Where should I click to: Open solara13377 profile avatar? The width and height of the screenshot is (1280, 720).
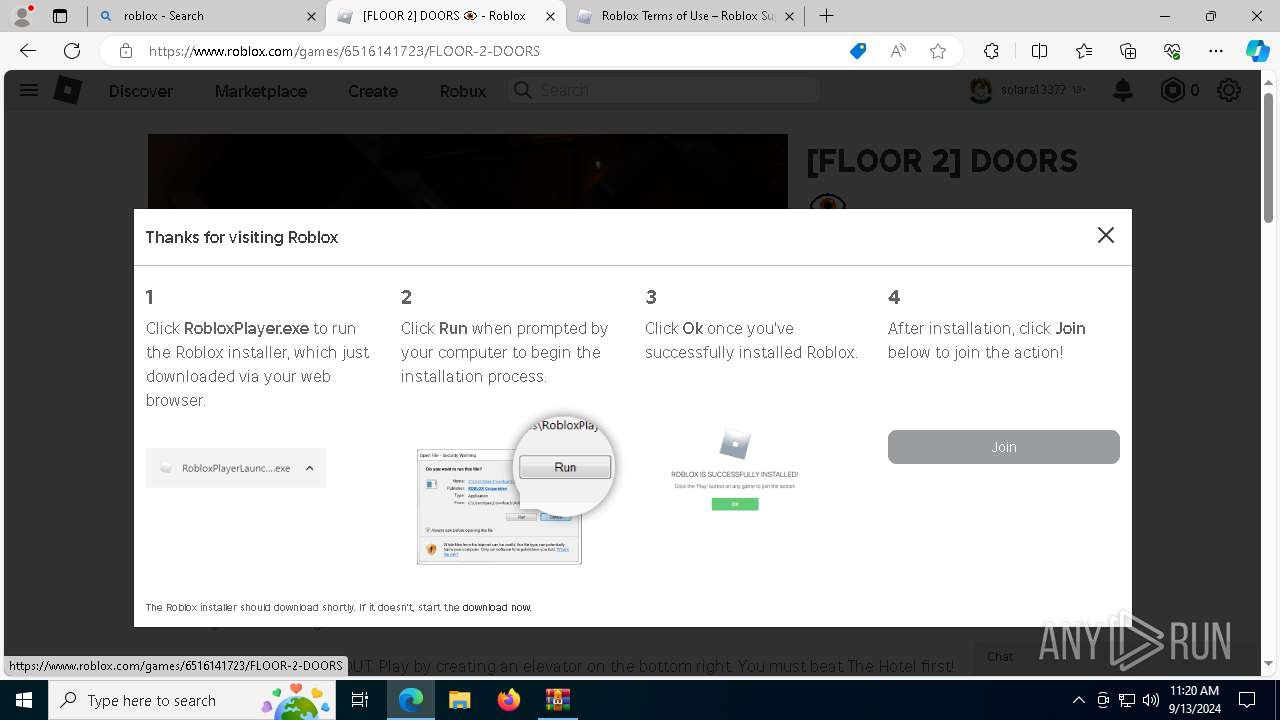pos(981,90)
